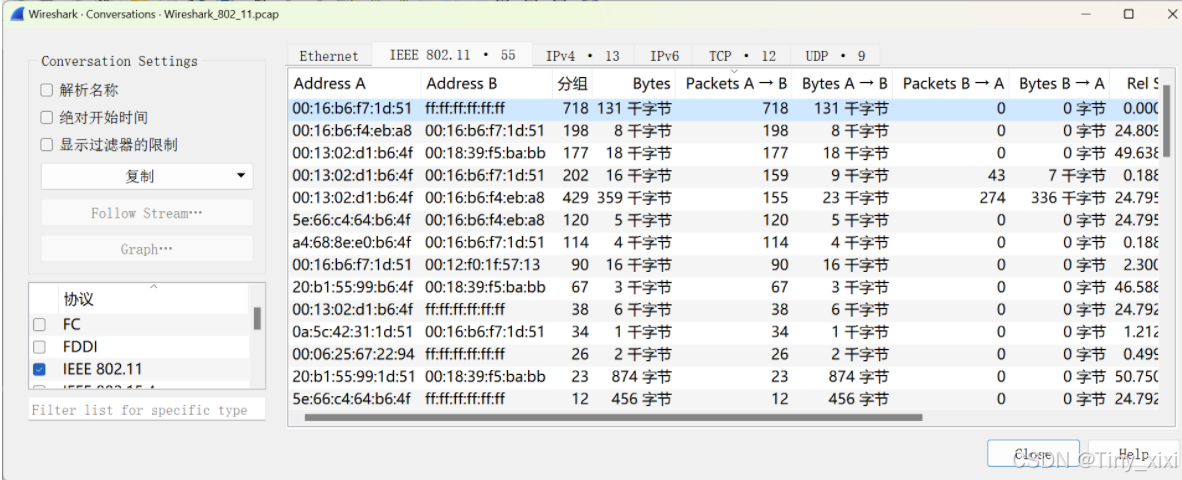
Task: Sort by Bytes B → A column header
Action: tap(1061, 84)
